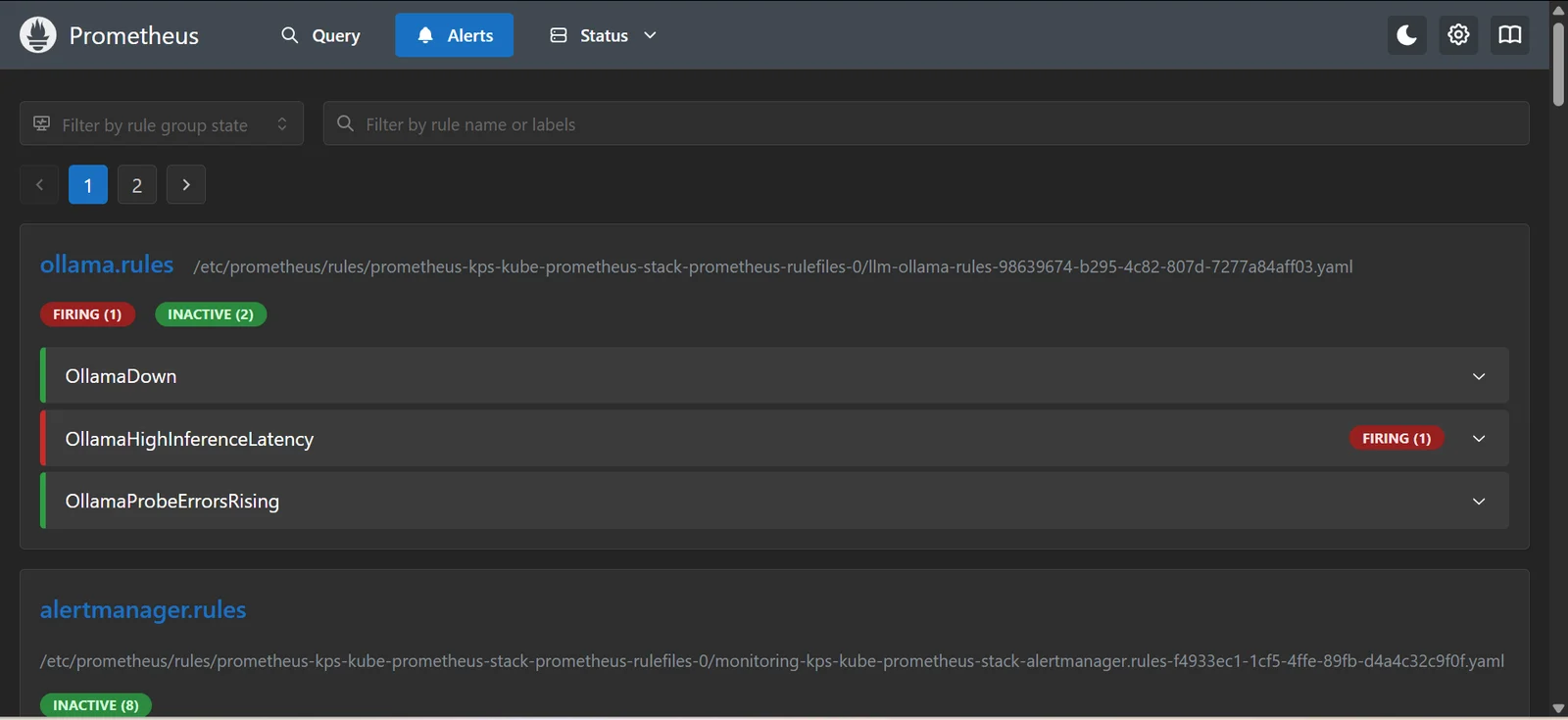Click the INACTIVE (2) badge under ollama.rules
Screen dimensions: 1568x720
(x=211, y=314)
